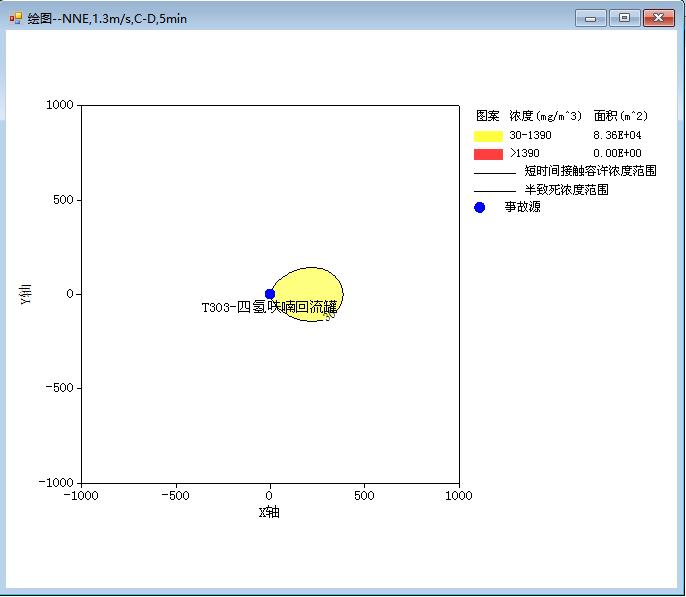
Task: Close the 绘图 plot window
Action: (x=659, y=18)
